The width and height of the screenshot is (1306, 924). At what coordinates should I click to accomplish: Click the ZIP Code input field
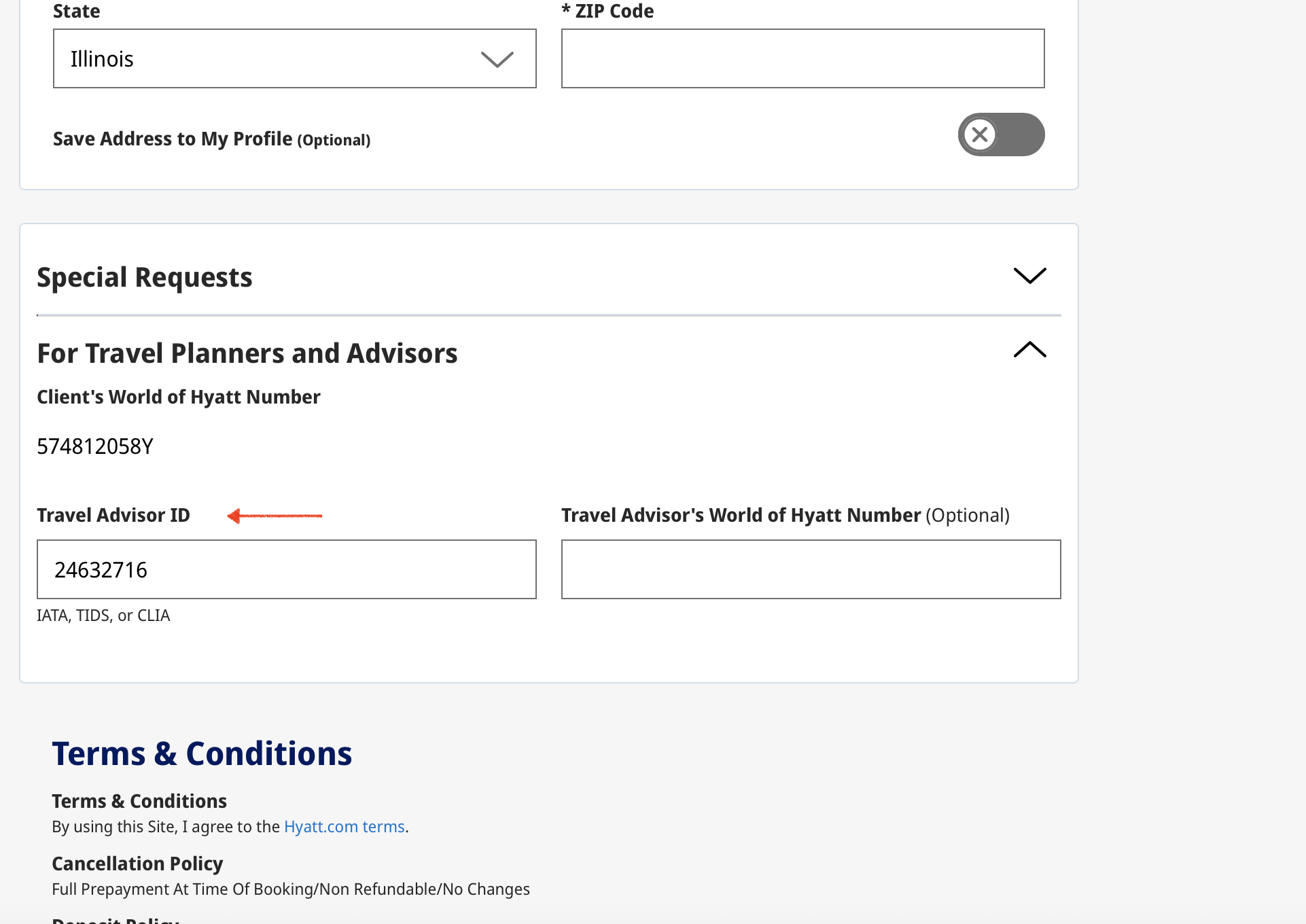click(x=802, y=58)
